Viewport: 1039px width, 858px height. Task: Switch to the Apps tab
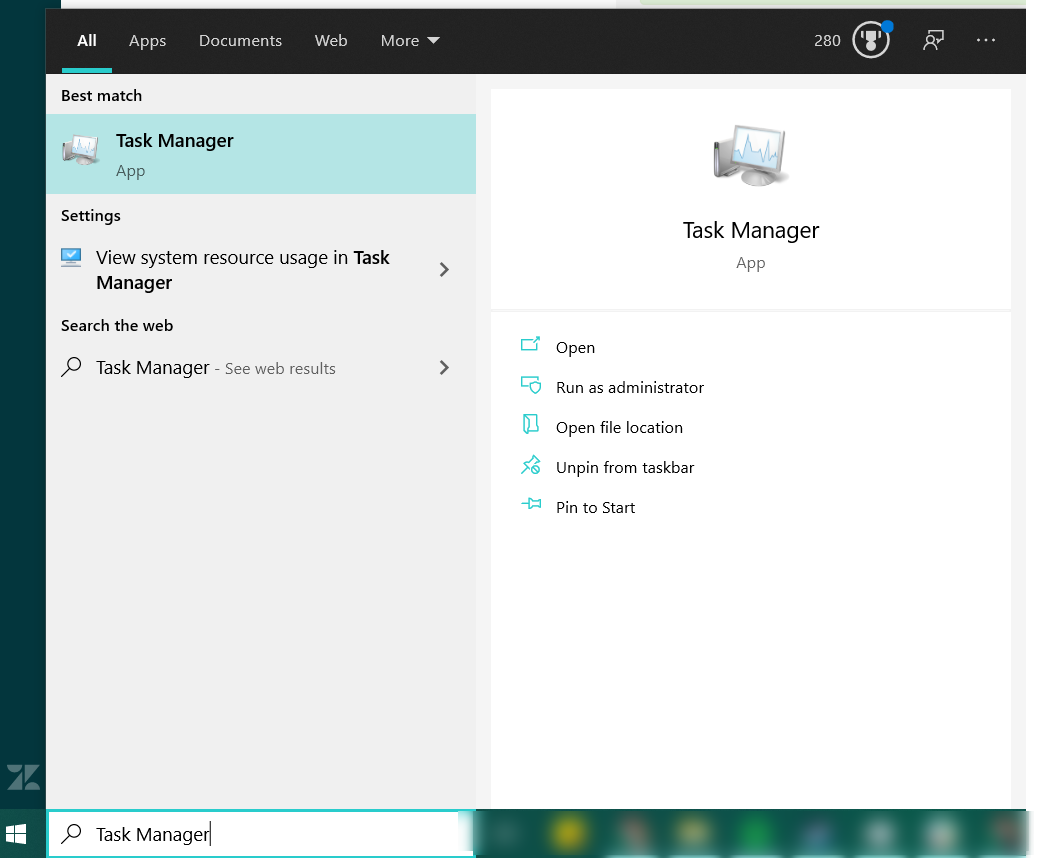pos(147,40)
